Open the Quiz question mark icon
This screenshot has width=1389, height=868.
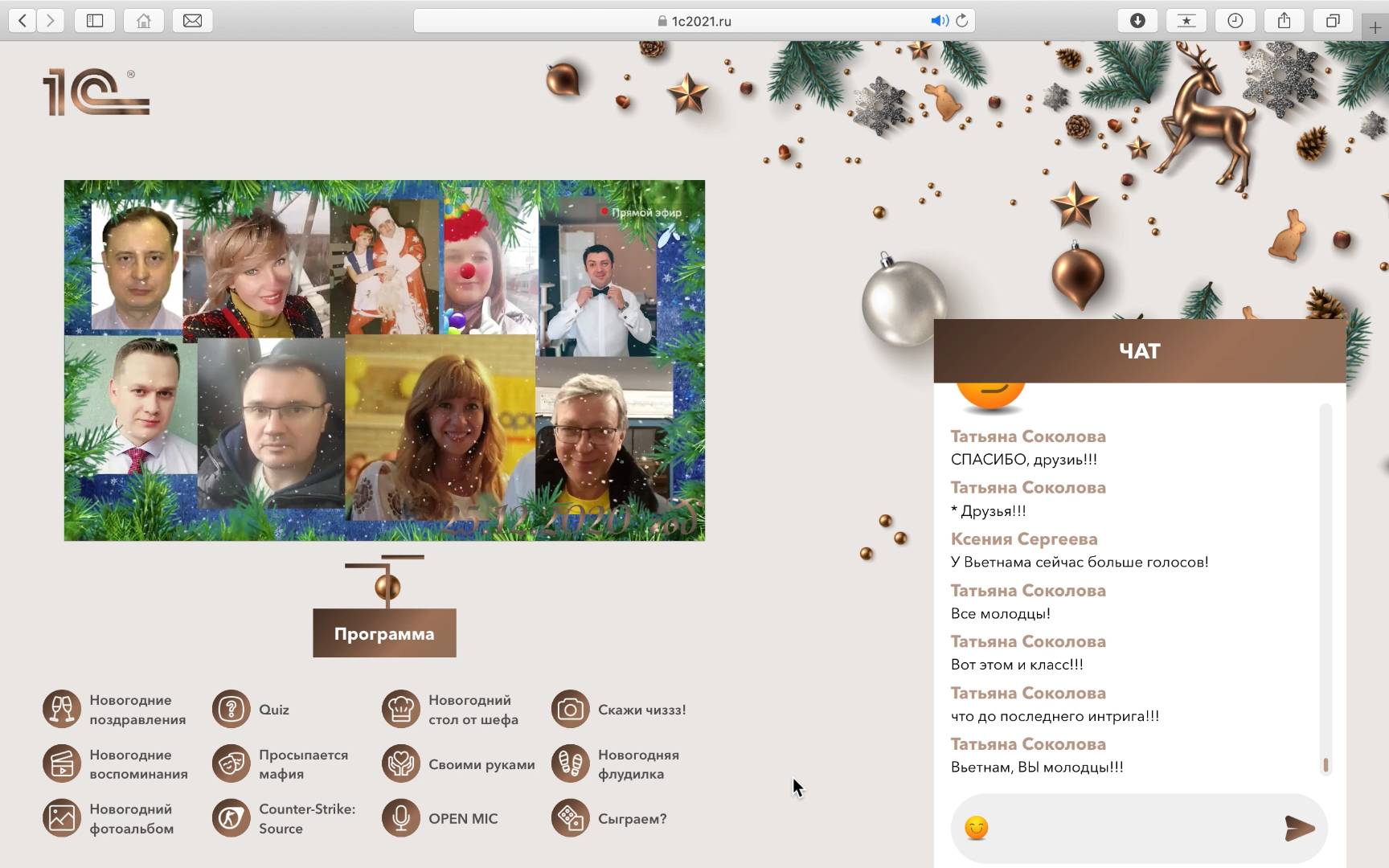coord(231,710)
